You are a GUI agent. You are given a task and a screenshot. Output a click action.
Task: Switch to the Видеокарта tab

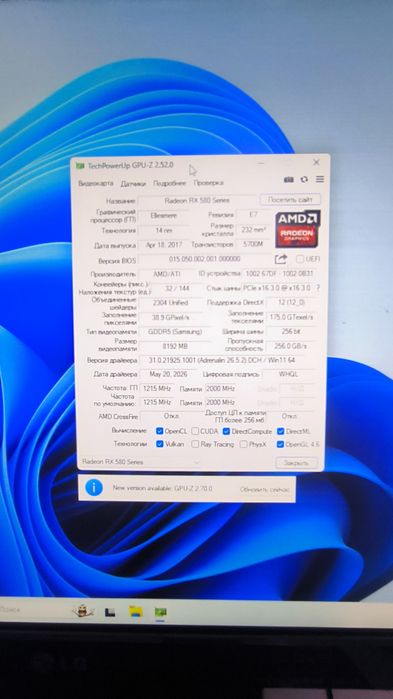(x=96, y=183)
